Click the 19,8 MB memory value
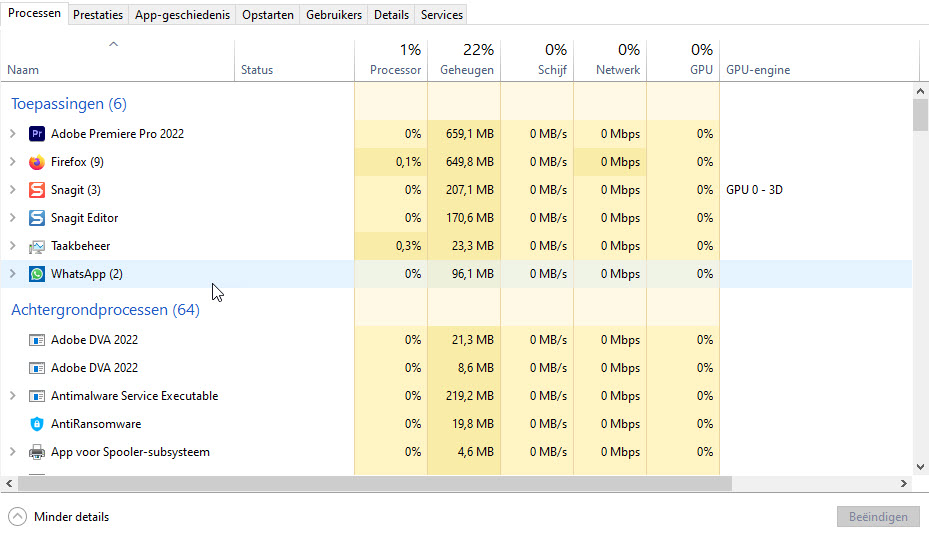 472,424
